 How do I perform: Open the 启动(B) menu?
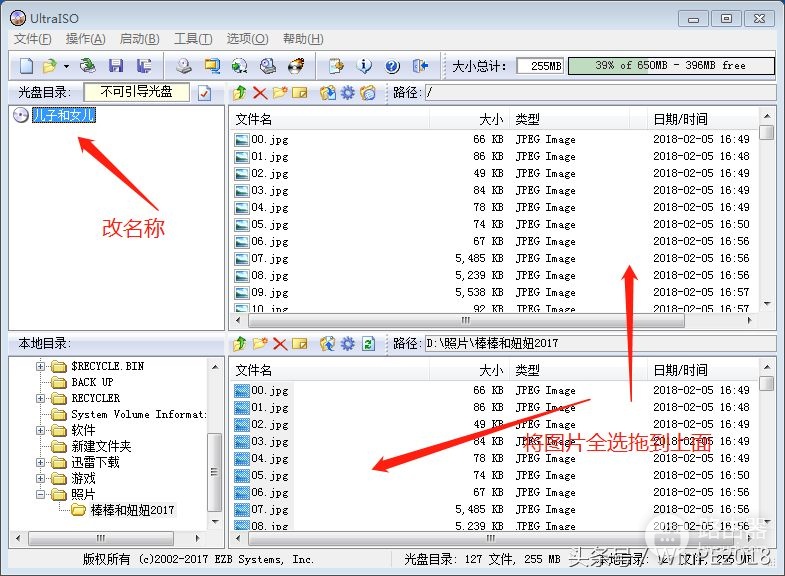tap(139, 39)
